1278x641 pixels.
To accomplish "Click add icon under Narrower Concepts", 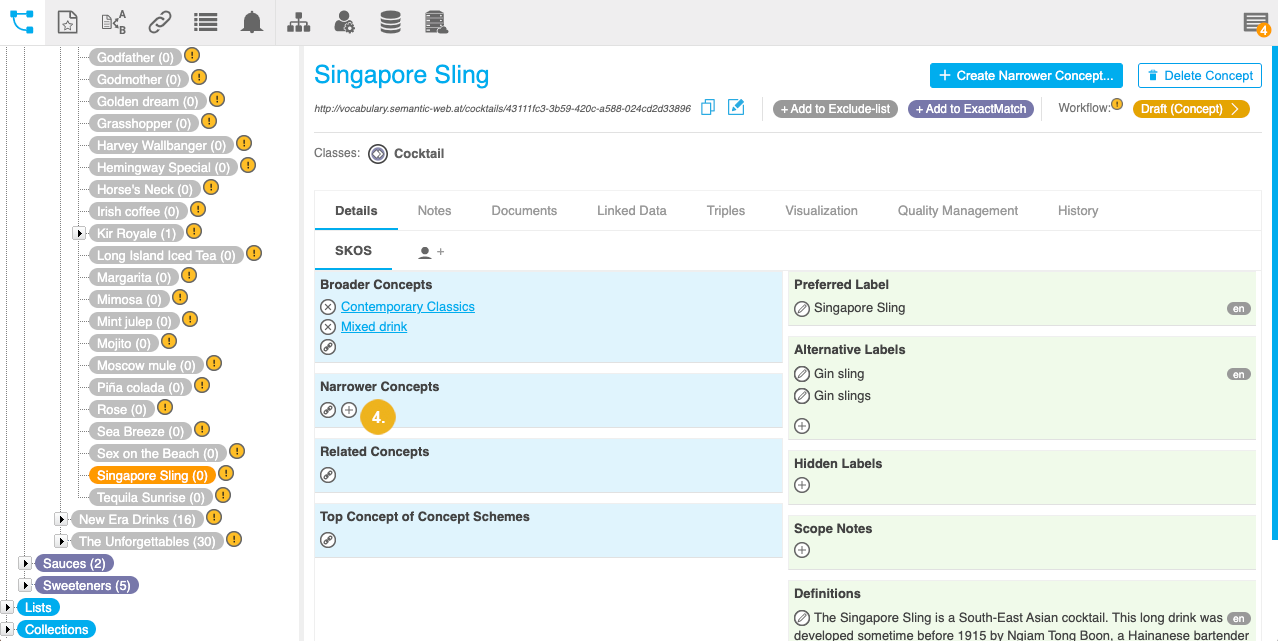I will point(349,410).
